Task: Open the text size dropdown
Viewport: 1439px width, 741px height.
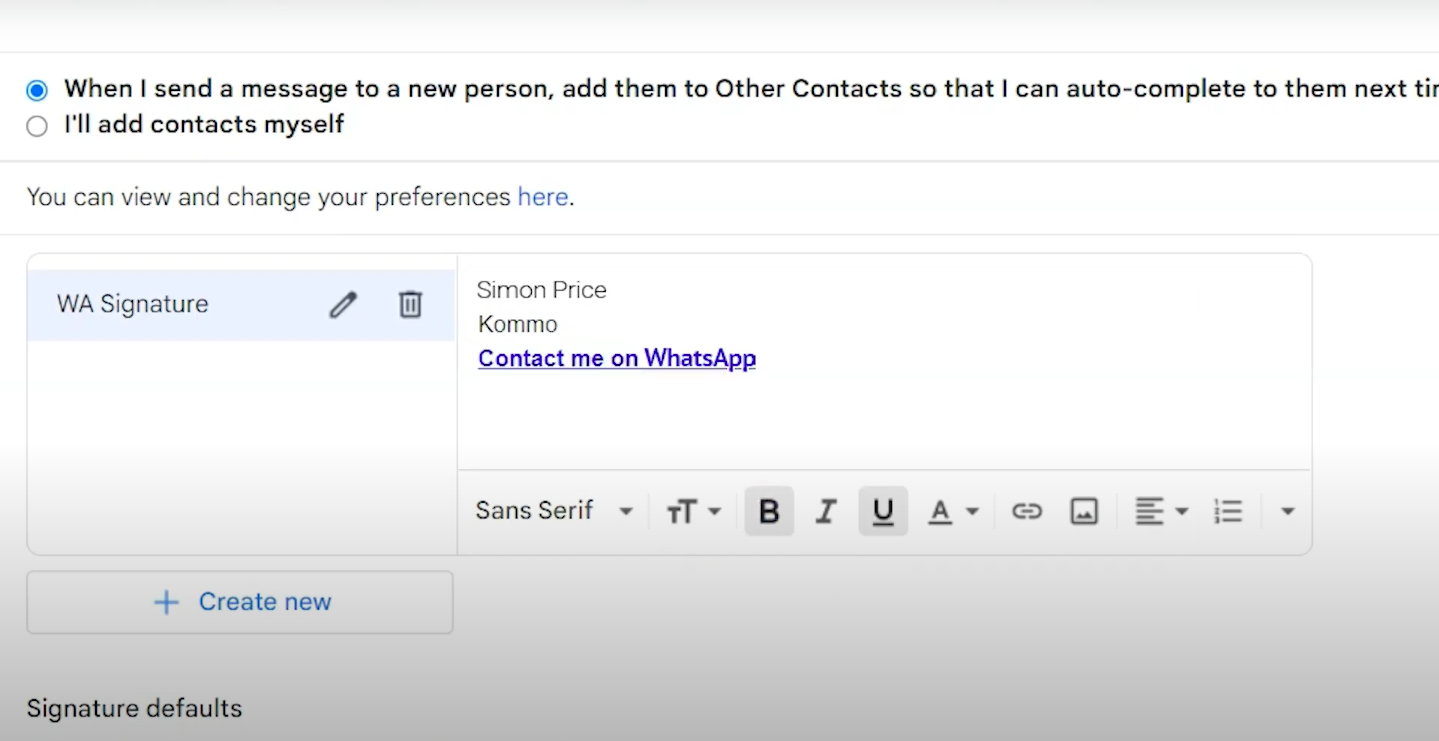Action: (693, 512)
